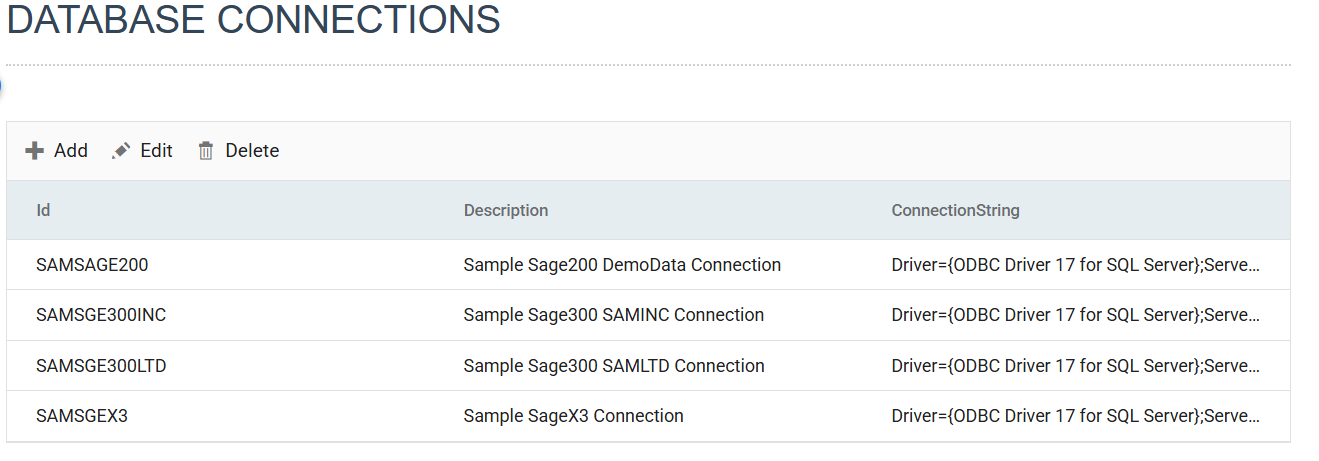Select the SAMSGE300LTD row
The width and height of the screenshot is (1319, 461).
pos(648,366)
